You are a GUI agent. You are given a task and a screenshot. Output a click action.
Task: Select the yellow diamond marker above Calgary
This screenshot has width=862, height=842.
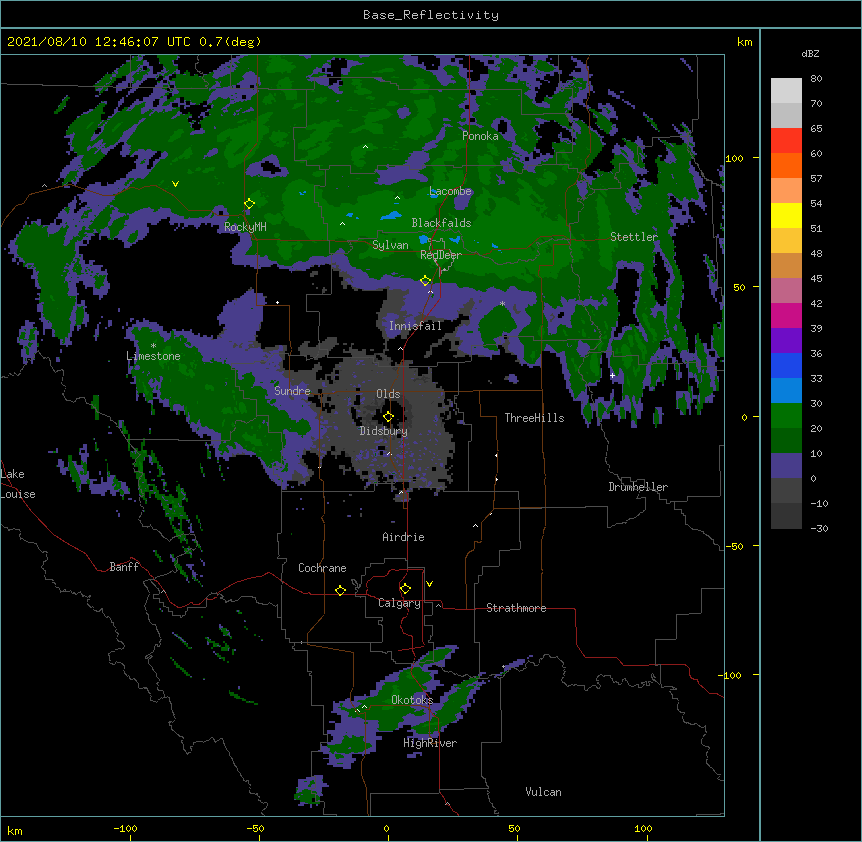[405, 589]
